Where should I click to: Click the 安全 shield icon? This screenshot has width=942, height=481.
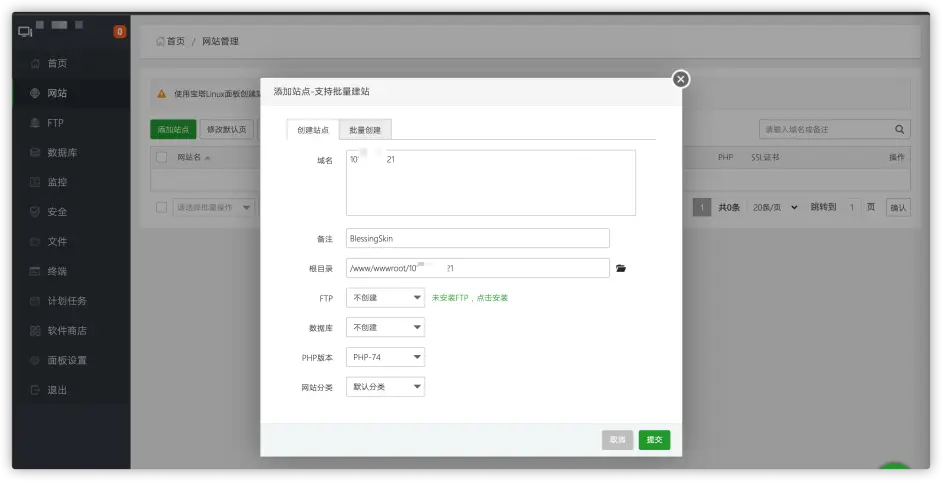tap(35, 212)
